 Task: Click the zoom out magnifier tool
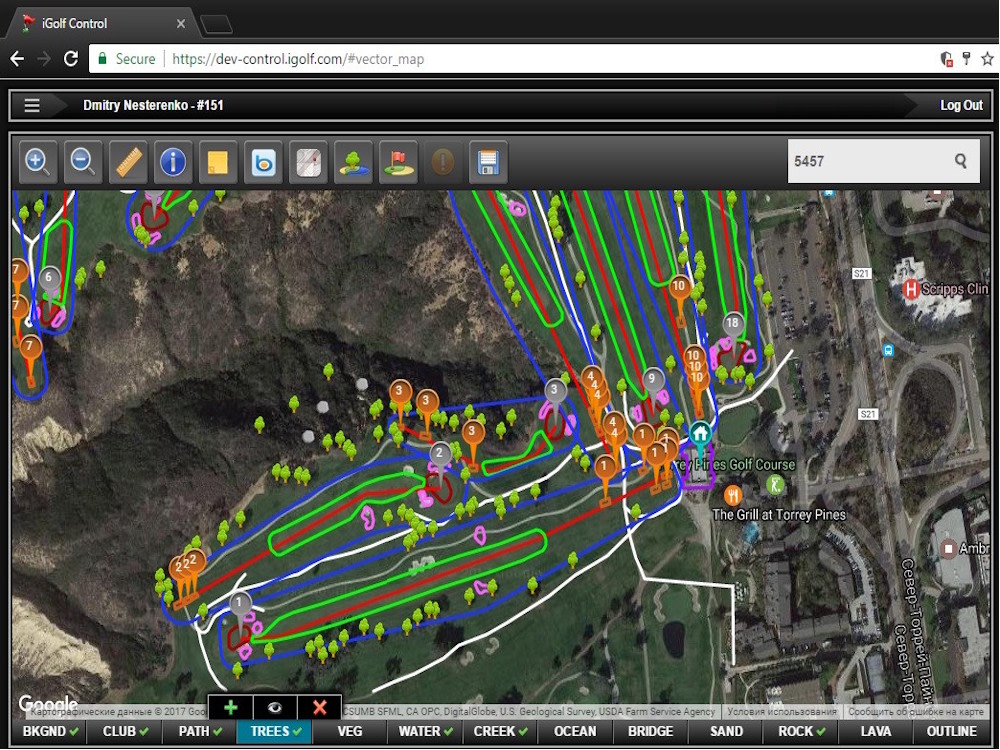(83, 162)
